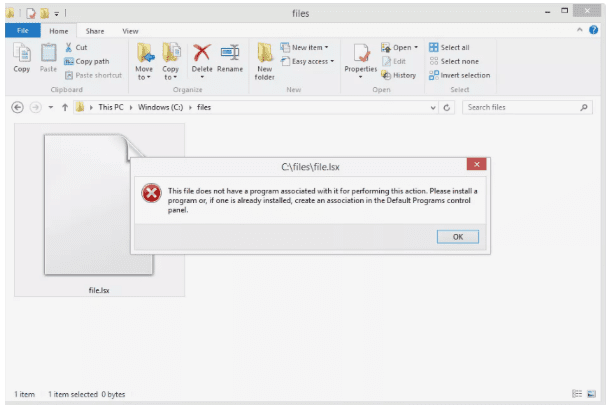This screenshot has height=406, width=612.
Task: Click the History button in Open group
Action: pyautogui.click(x=398, y=75)
